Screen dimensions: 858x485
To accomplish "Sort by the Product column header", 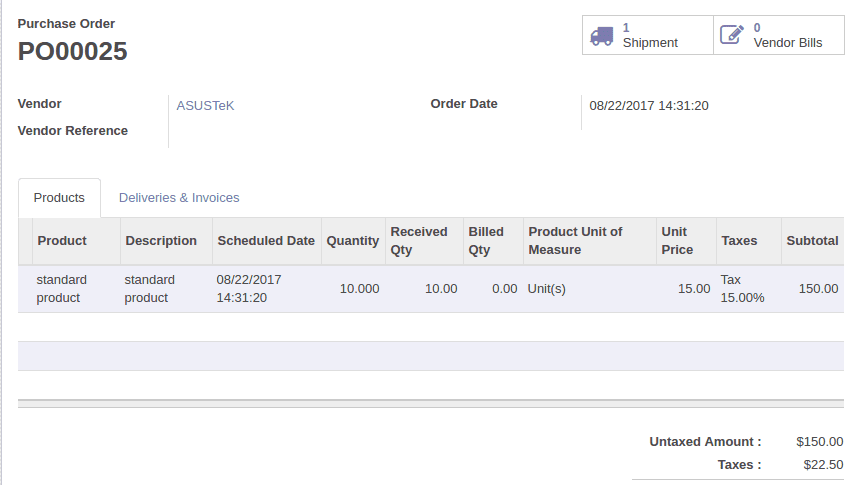I will 62,241.
